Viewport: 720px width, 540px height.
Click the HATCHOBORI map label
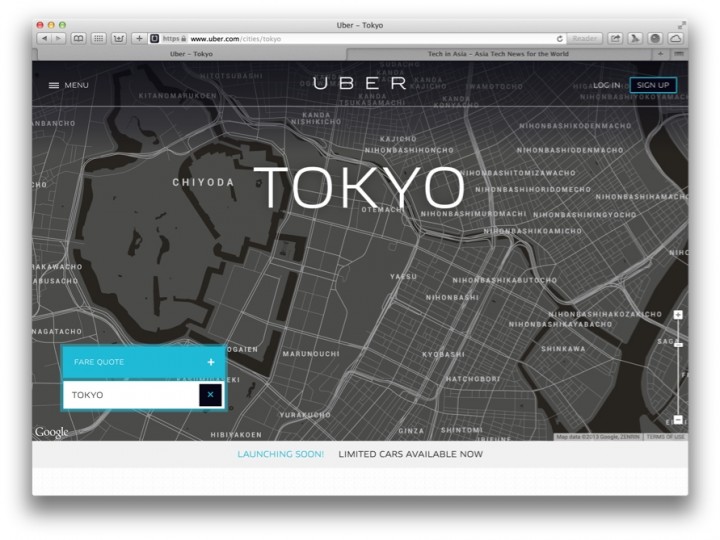tap(472, 379)
